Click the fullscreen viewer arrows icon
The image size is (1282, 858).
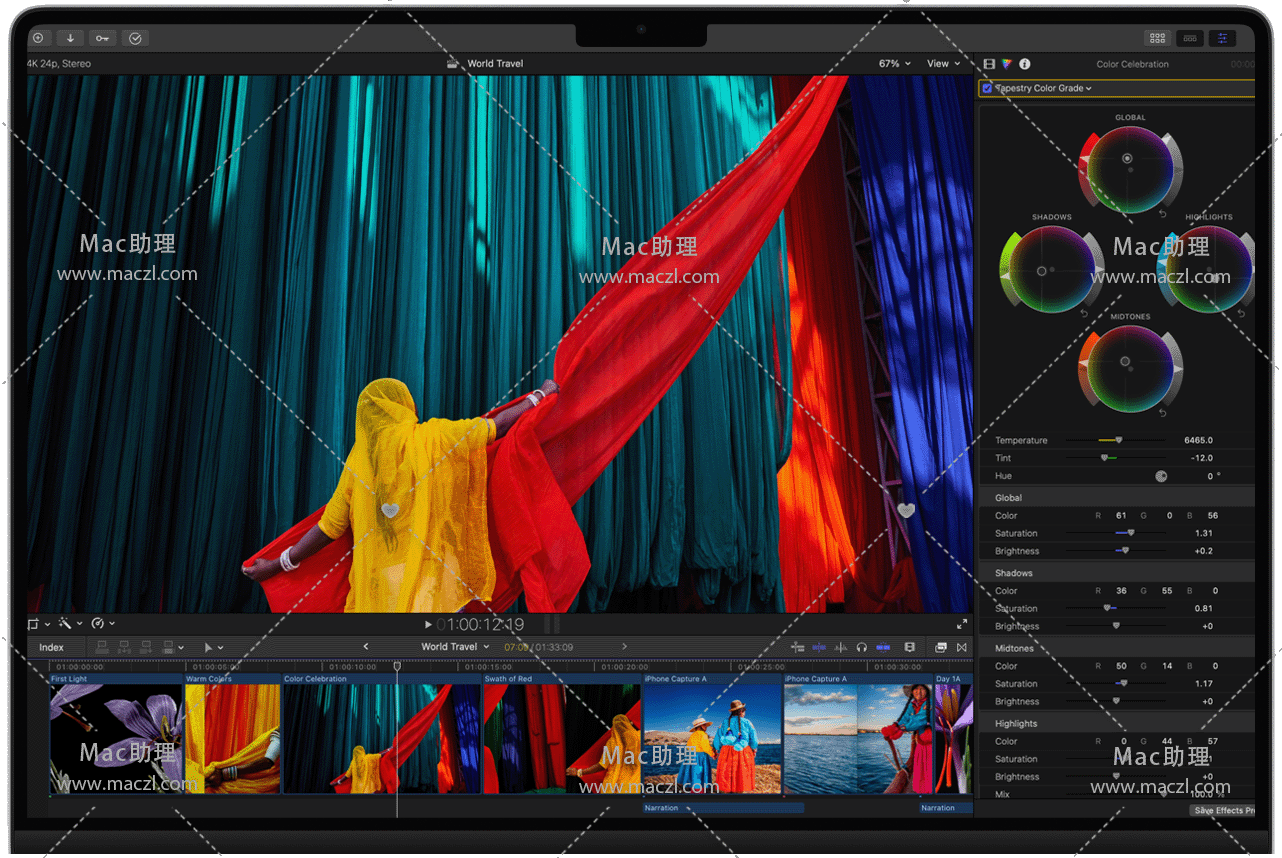click(x=962, y=624)
